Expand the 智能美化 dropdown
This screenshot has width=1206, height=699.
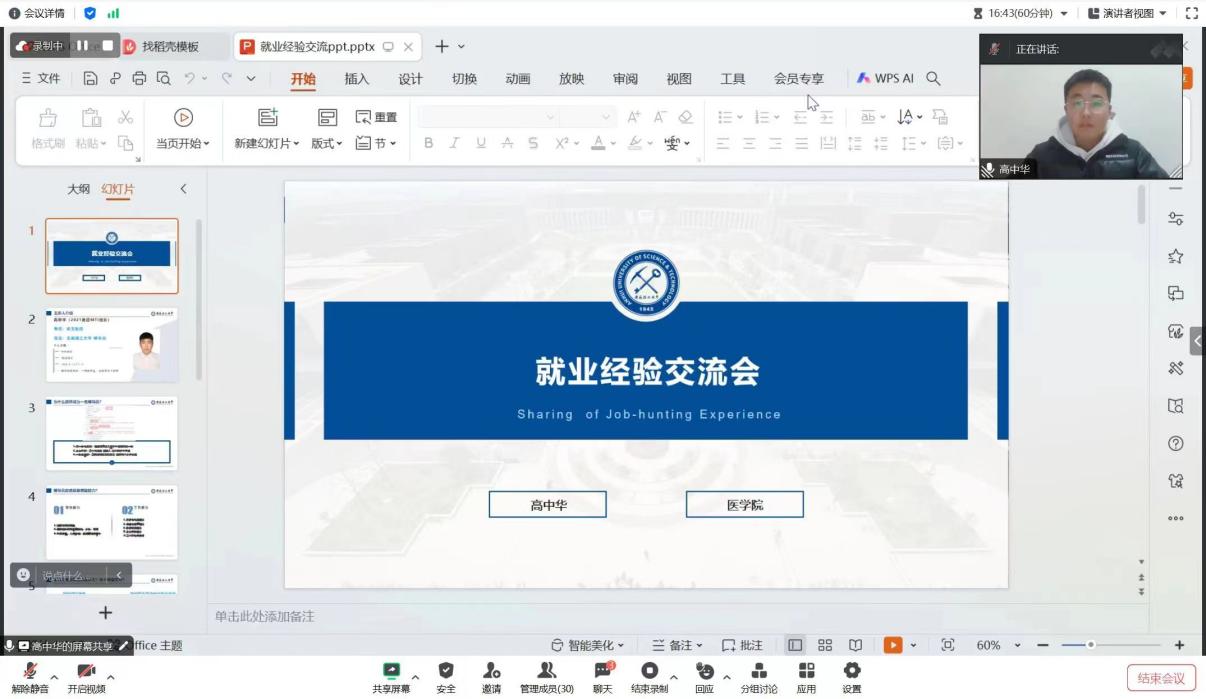pyautogui.click(x=588, y=646)
